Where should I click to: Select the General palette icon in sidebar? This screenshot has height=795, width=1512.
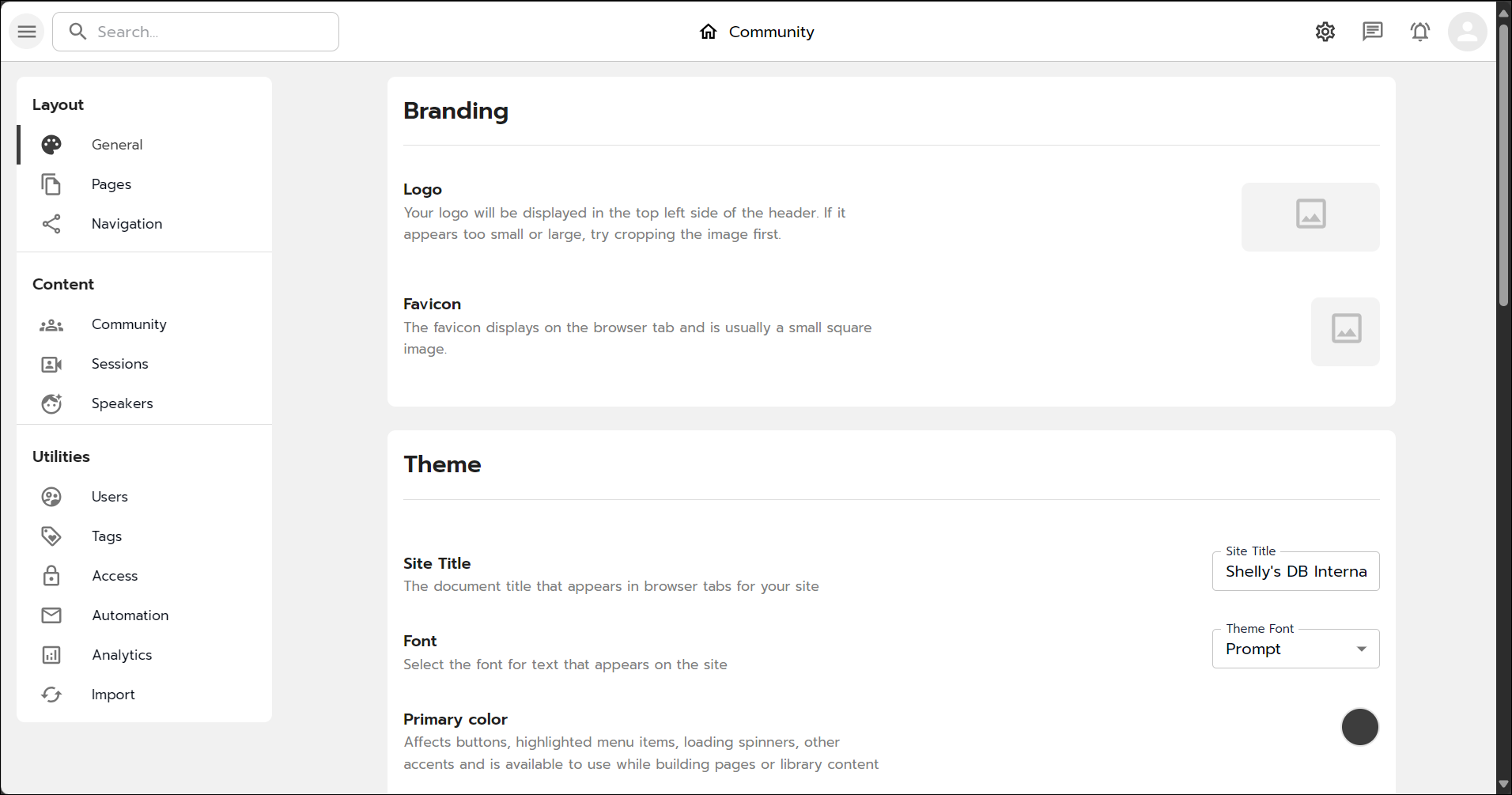[x=51, y=145]
